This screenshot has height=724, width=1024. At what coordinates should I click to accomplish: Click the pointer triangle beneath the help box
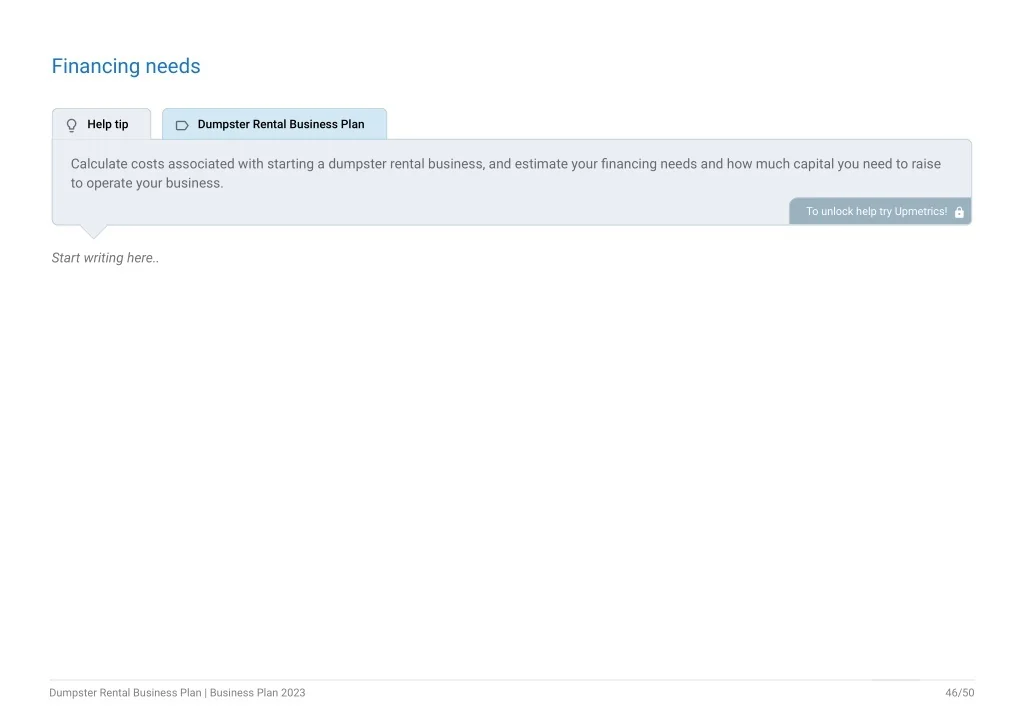(x=93, y=232)
